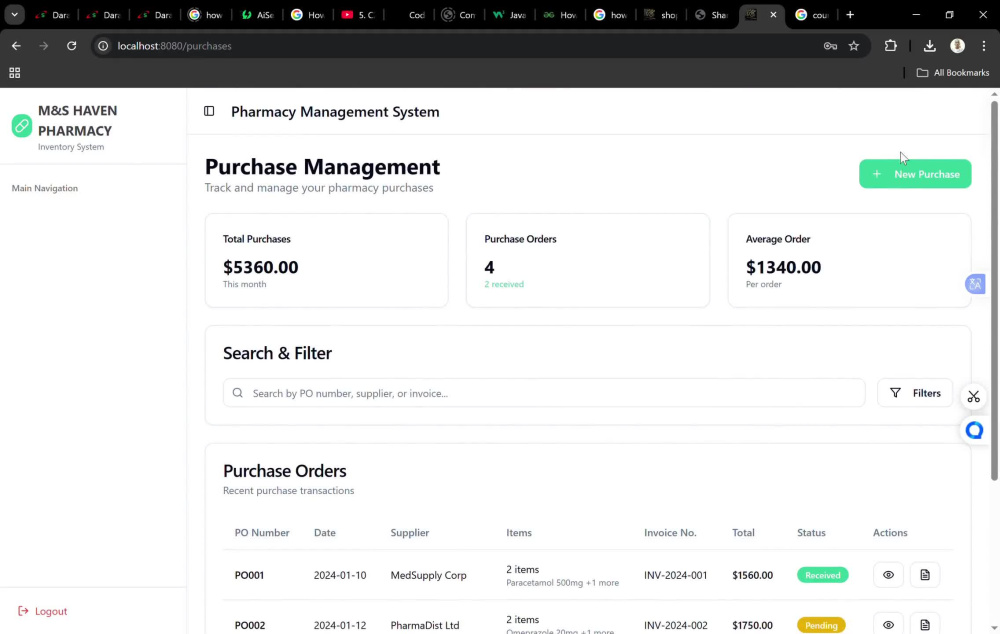Open the Apps grid in bookmarks bar
1000x634 pixels.
point(15,73)
